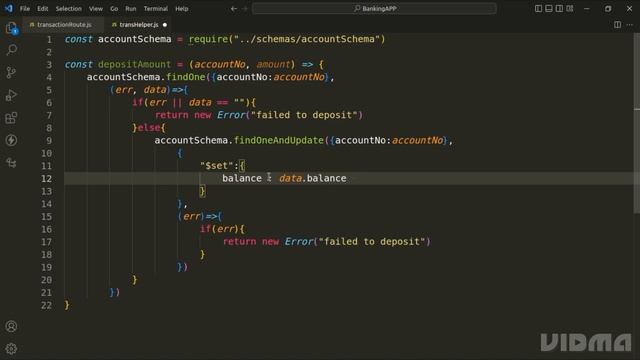Minimize the VS Code window
The image size is (640, 360).
point(587,9)
